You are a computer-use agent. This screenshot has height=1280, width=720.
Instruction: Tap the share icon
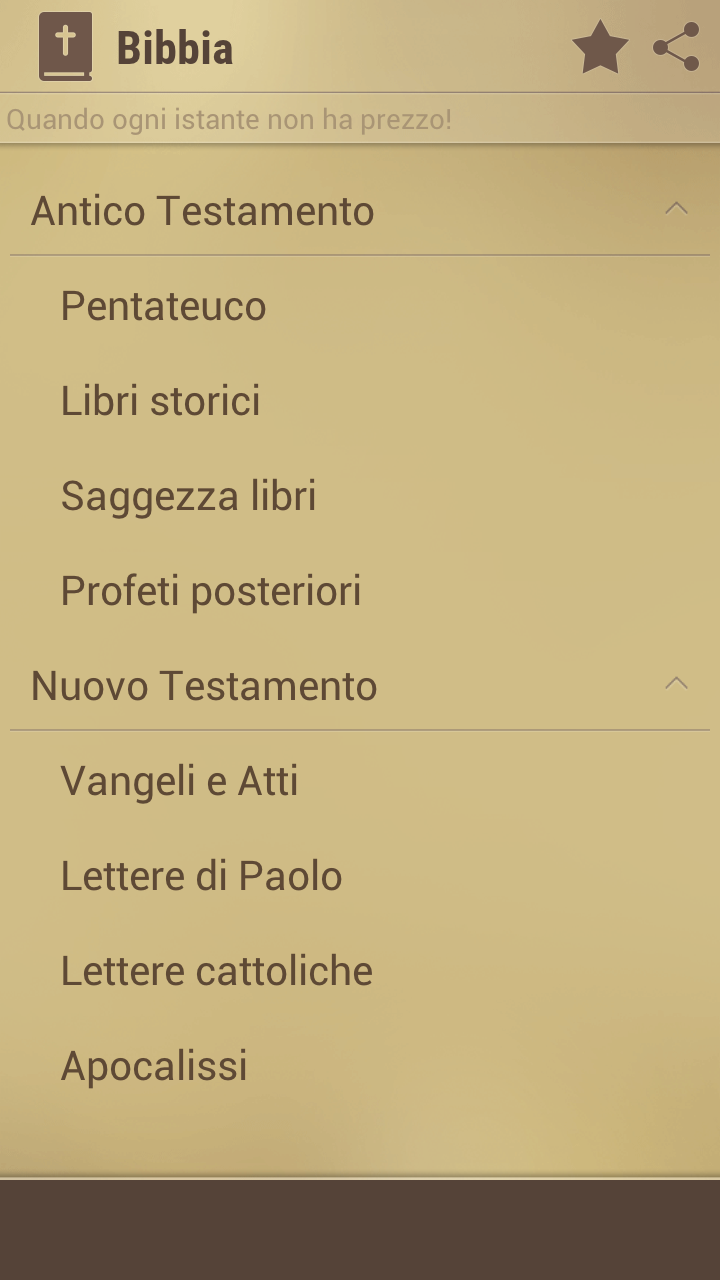click(x=676, y=48)
